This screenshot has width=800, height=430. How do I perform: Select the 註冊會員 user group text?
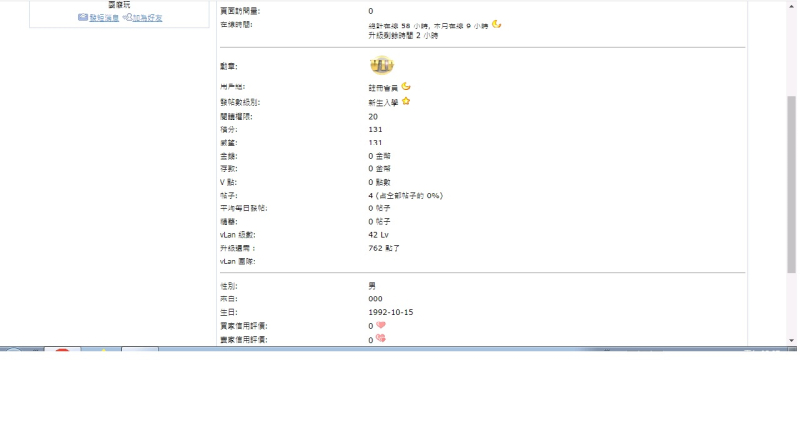tap(383, 88)
